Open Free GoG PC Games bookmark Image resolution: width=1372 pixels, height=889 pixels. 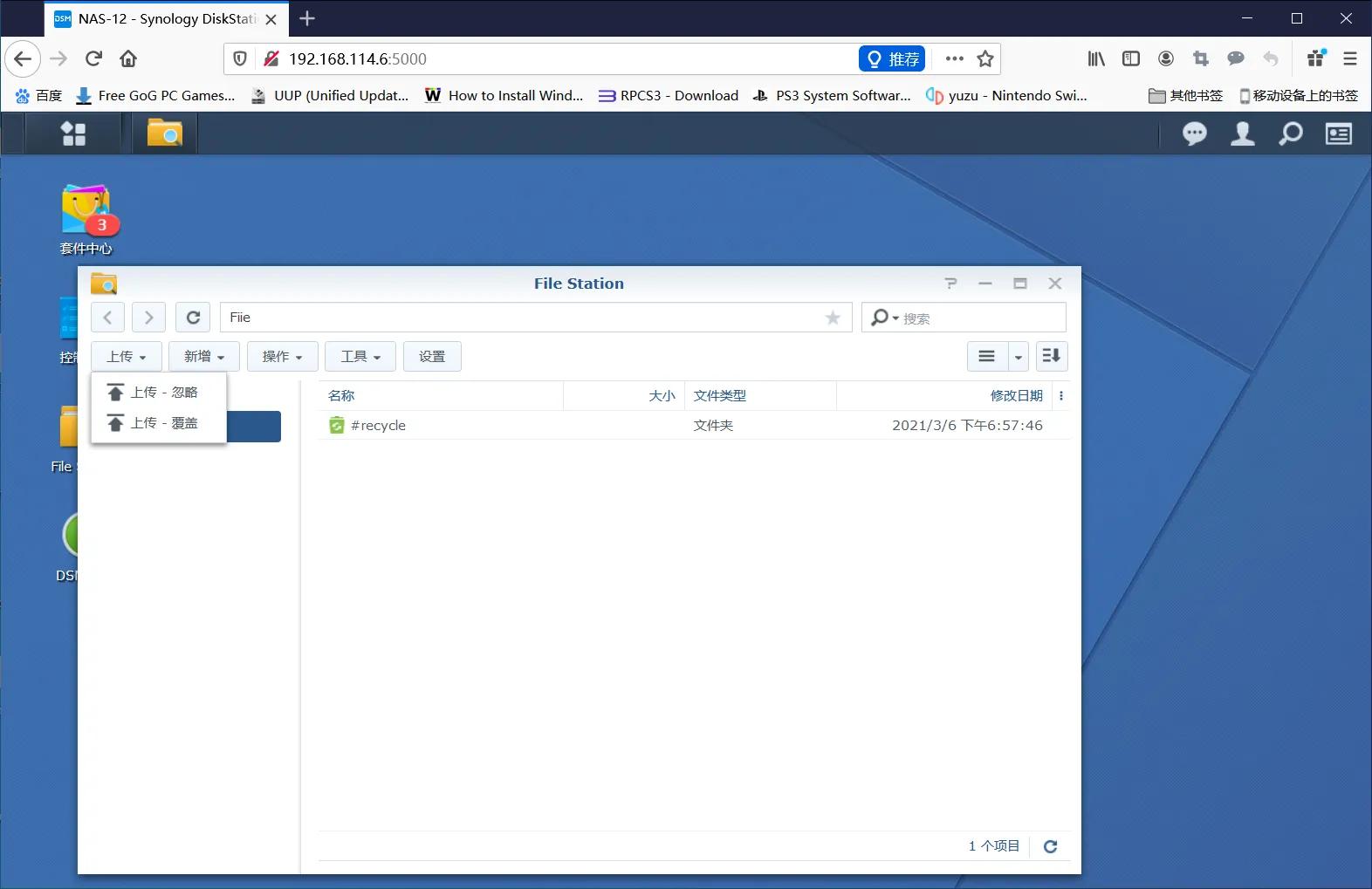click(155, 95)
